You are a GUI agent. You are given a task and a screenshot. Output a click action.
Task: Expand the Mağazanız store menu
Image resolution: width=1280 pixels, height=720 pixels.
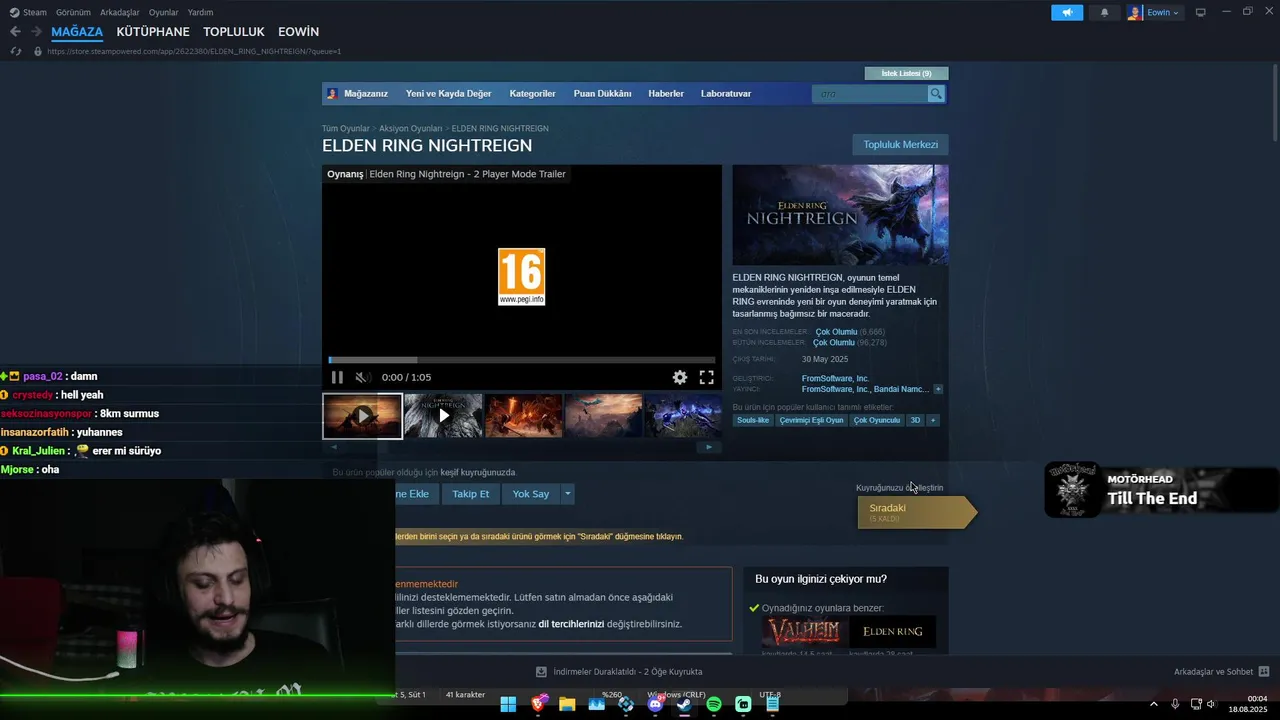coord(365,93)
